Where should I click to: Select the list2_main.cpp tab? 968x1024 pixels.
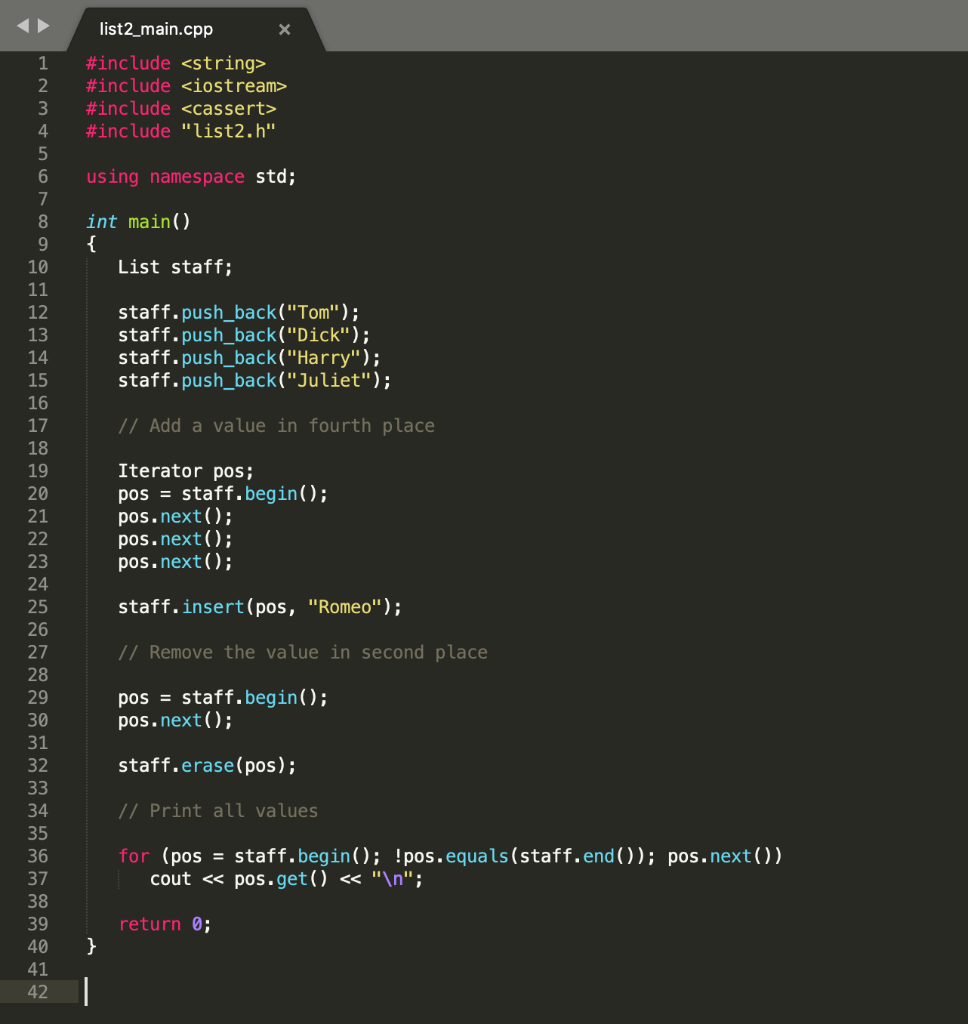tap(155, 29)
